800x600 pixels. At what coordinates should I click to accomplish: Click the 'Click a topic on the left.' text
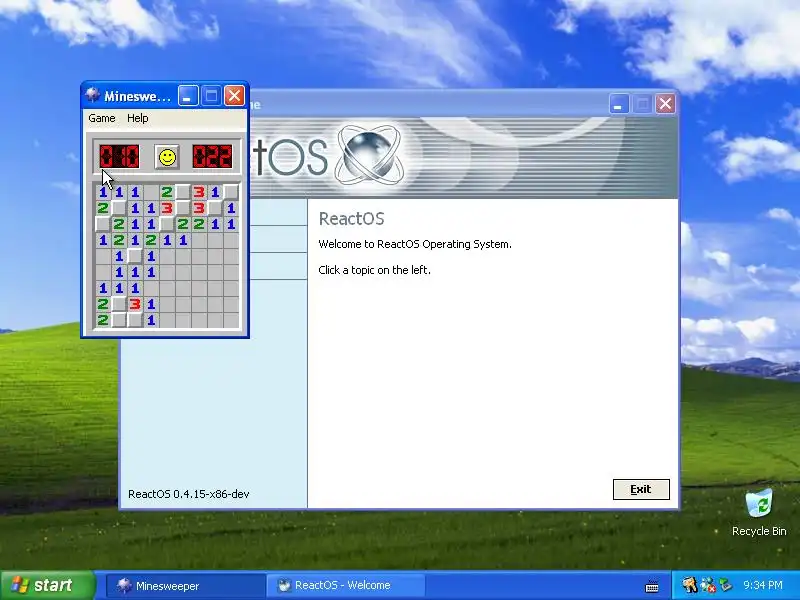coord(374,270)
